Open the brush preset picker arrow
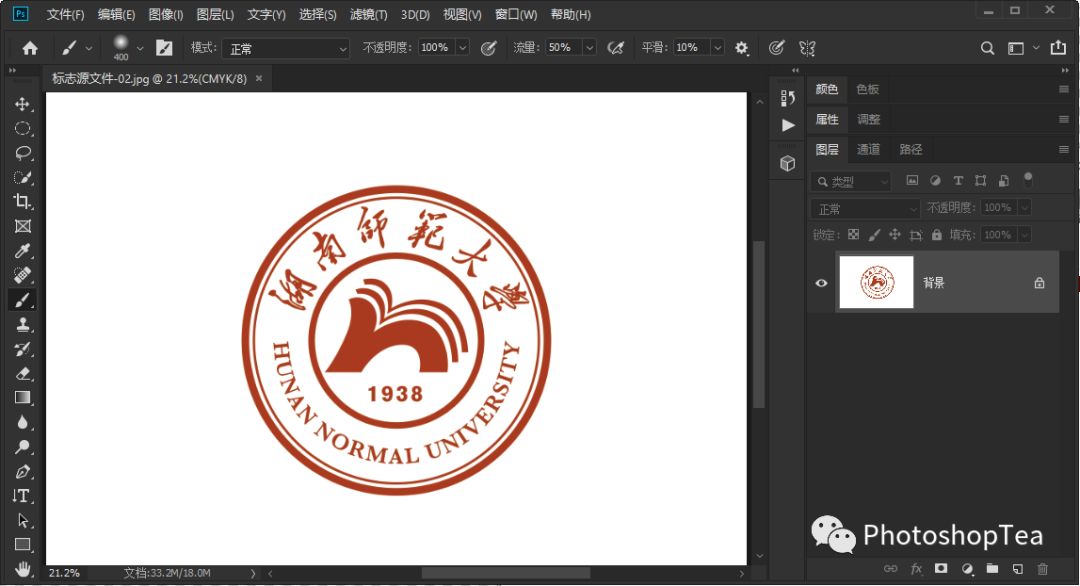This screenshot has height=586, width=1080. pyautogui.click(x=140, y=48)
